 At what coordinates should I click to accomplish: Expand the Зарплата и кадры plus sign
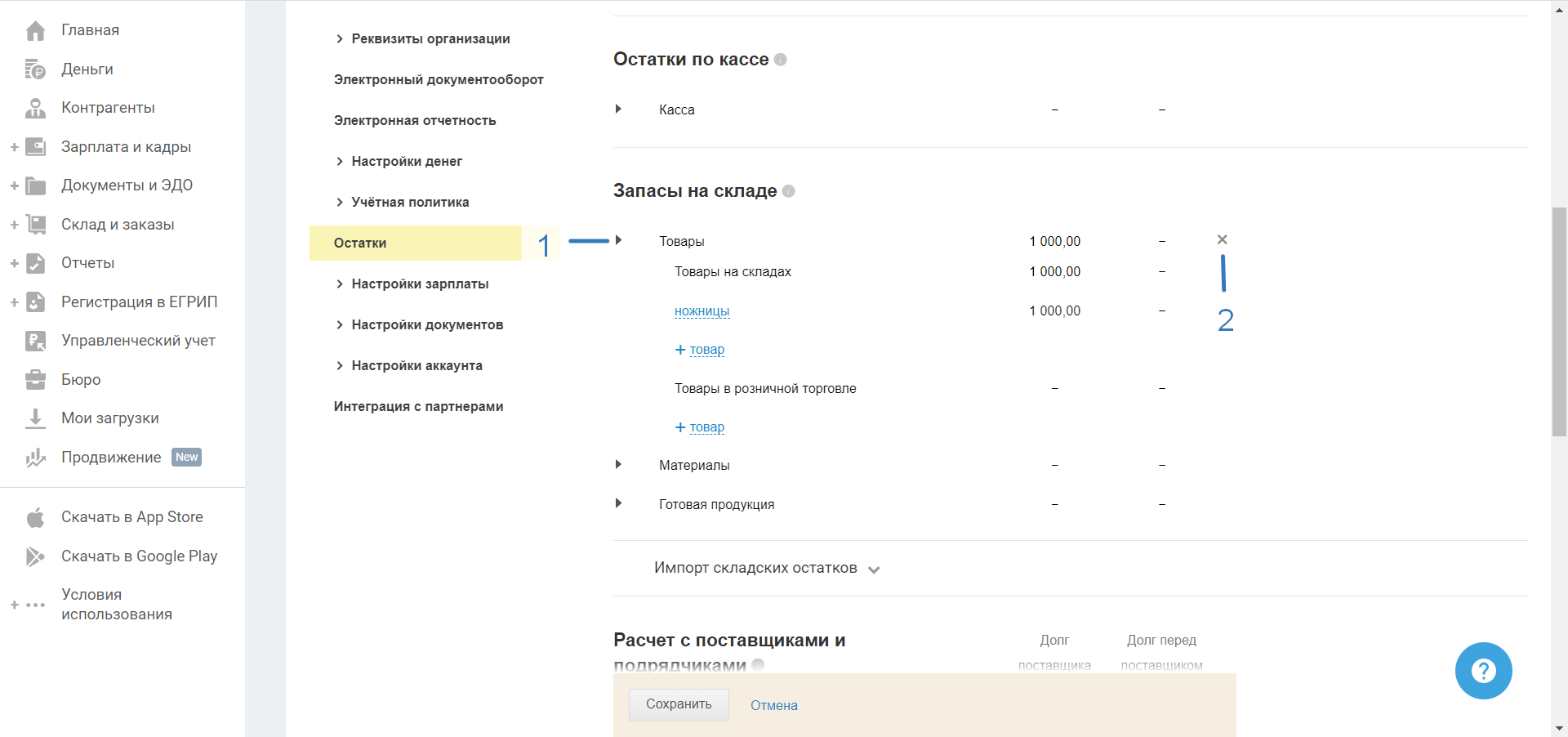pos(14,147)
